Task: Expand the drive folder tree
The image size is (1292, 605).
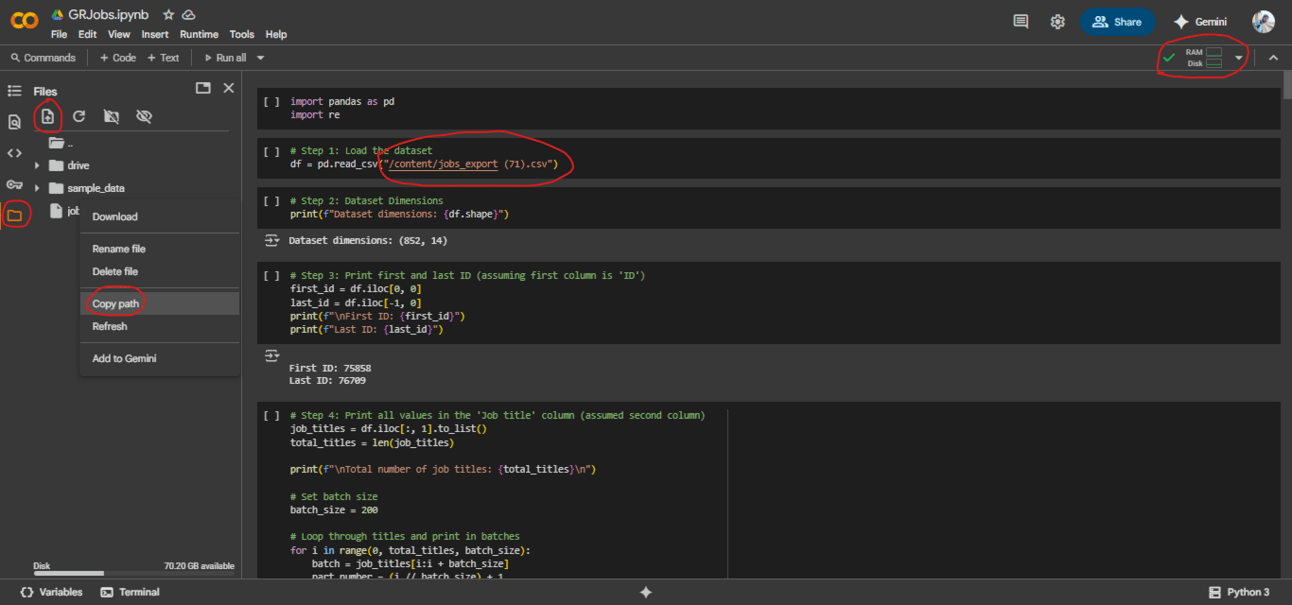Action: point(37,166)
